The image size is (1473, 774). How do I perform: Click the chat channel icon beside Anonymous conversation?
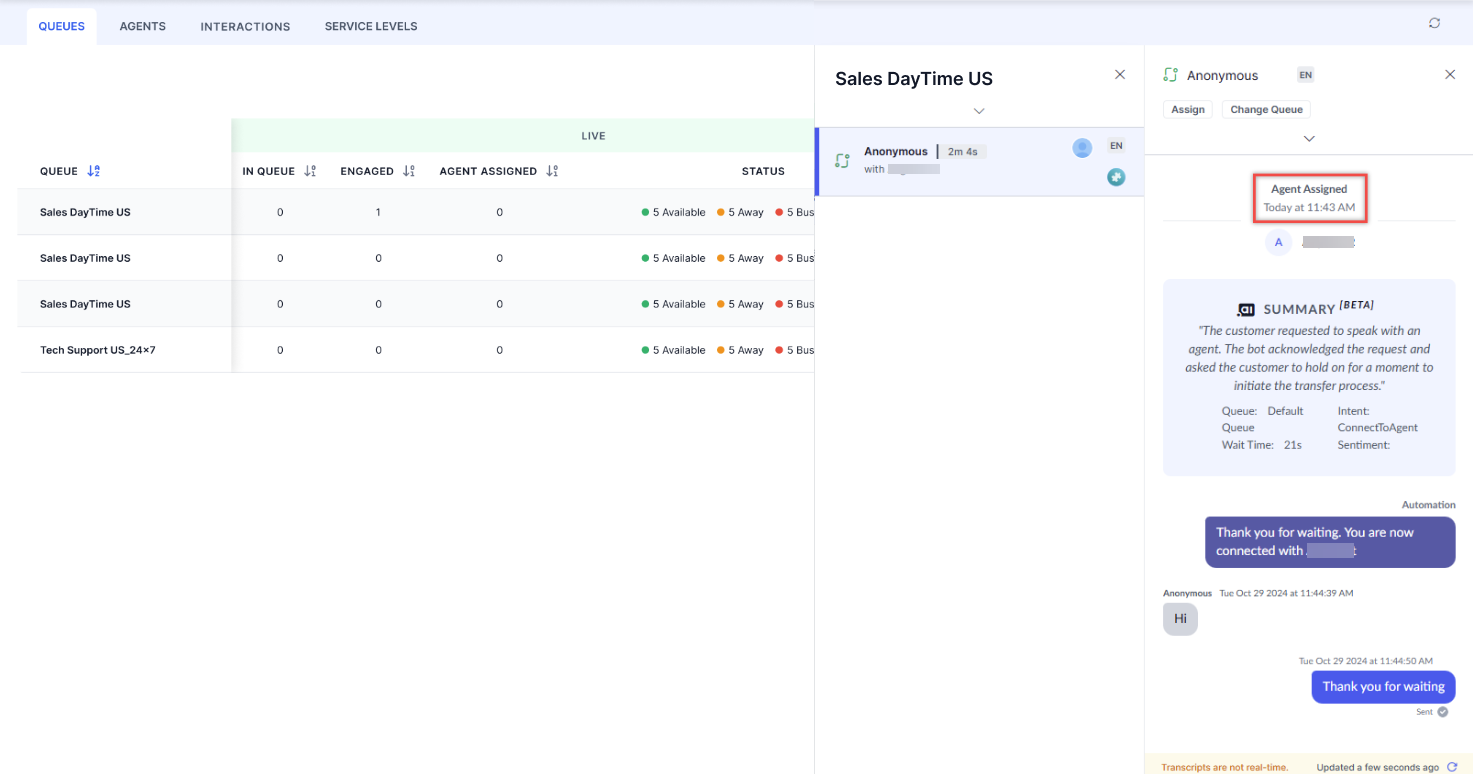coord(842,160)
